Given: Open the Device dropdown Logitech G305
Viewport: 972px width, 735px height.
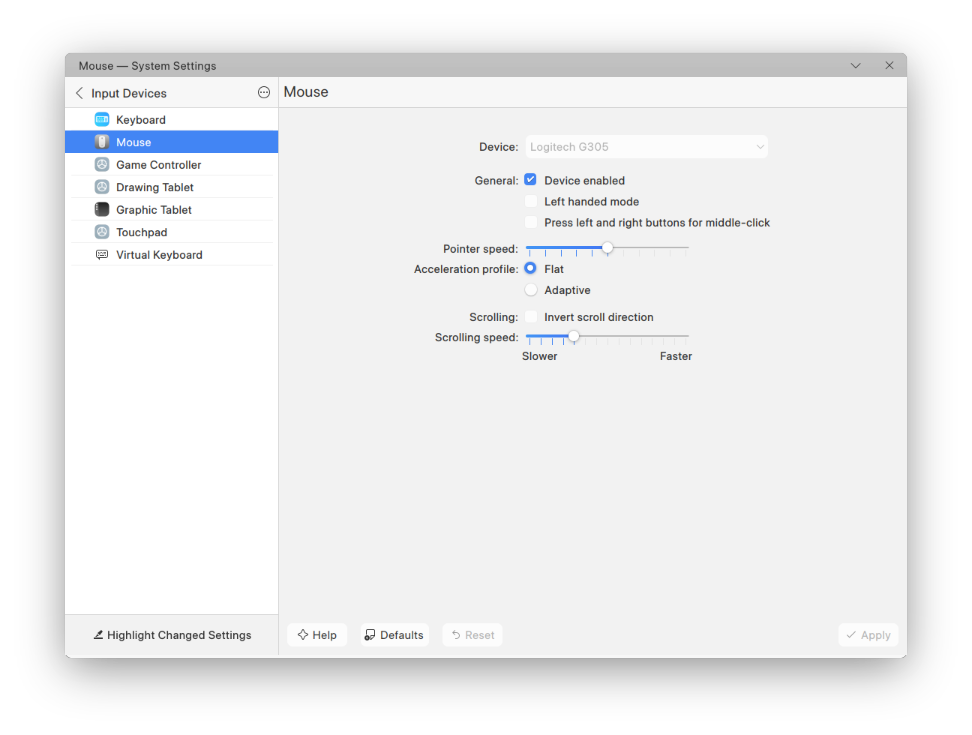Looking at the screenshot, I should [x=647, y=147].
